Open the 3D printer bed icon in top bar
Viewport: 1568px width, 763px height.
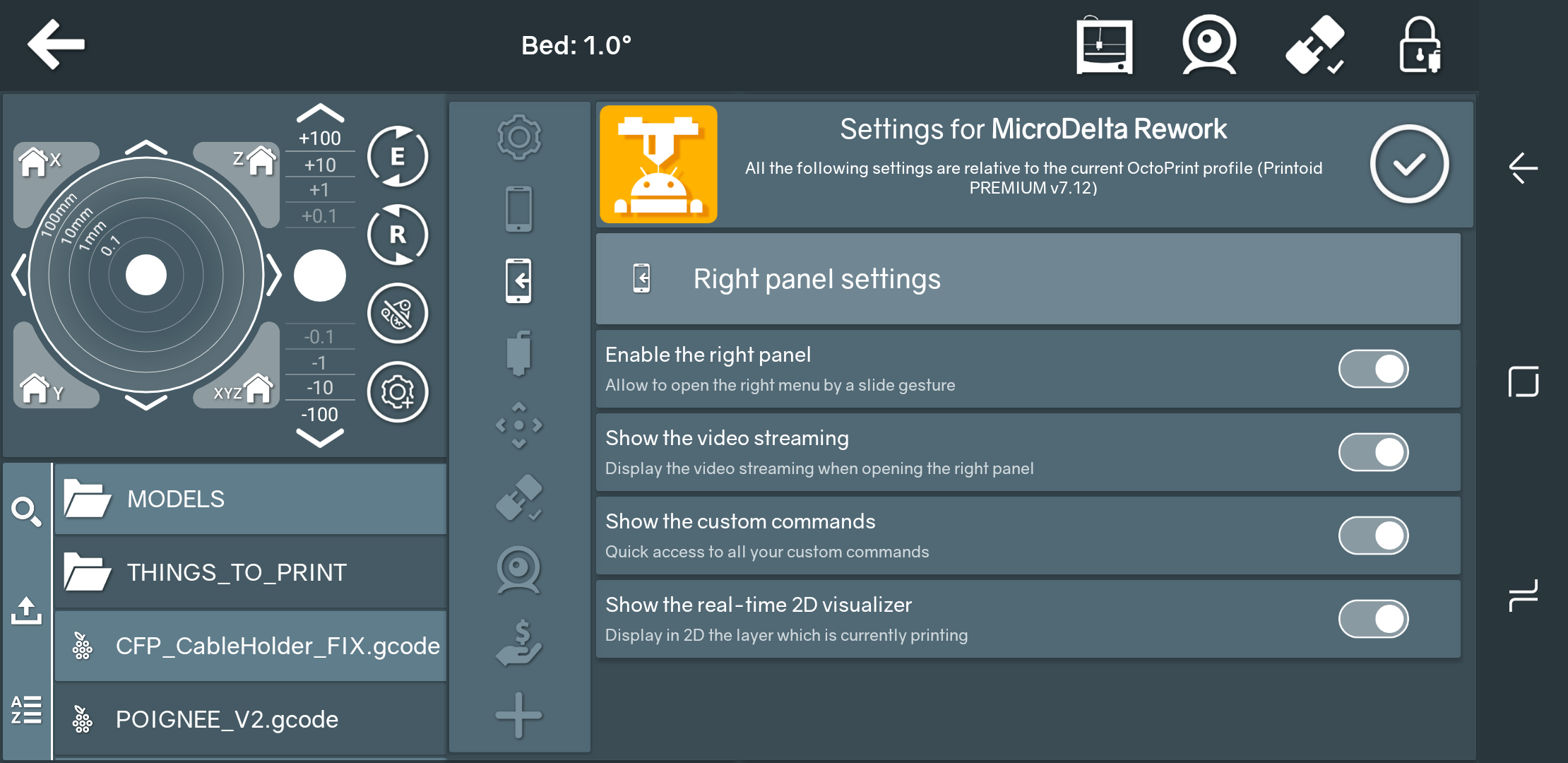[1104, 45]
